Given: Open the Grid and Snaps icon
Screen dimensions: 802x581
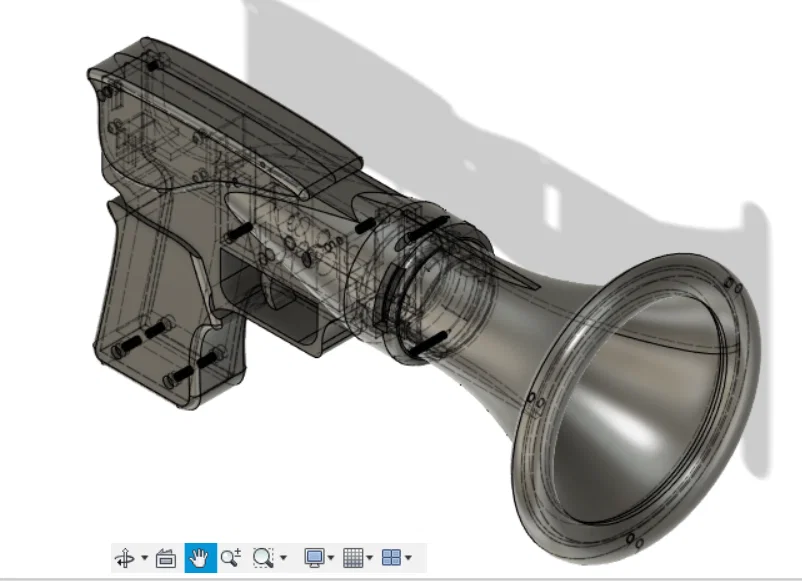Looking at the screenshot, I should coord(353,557).
